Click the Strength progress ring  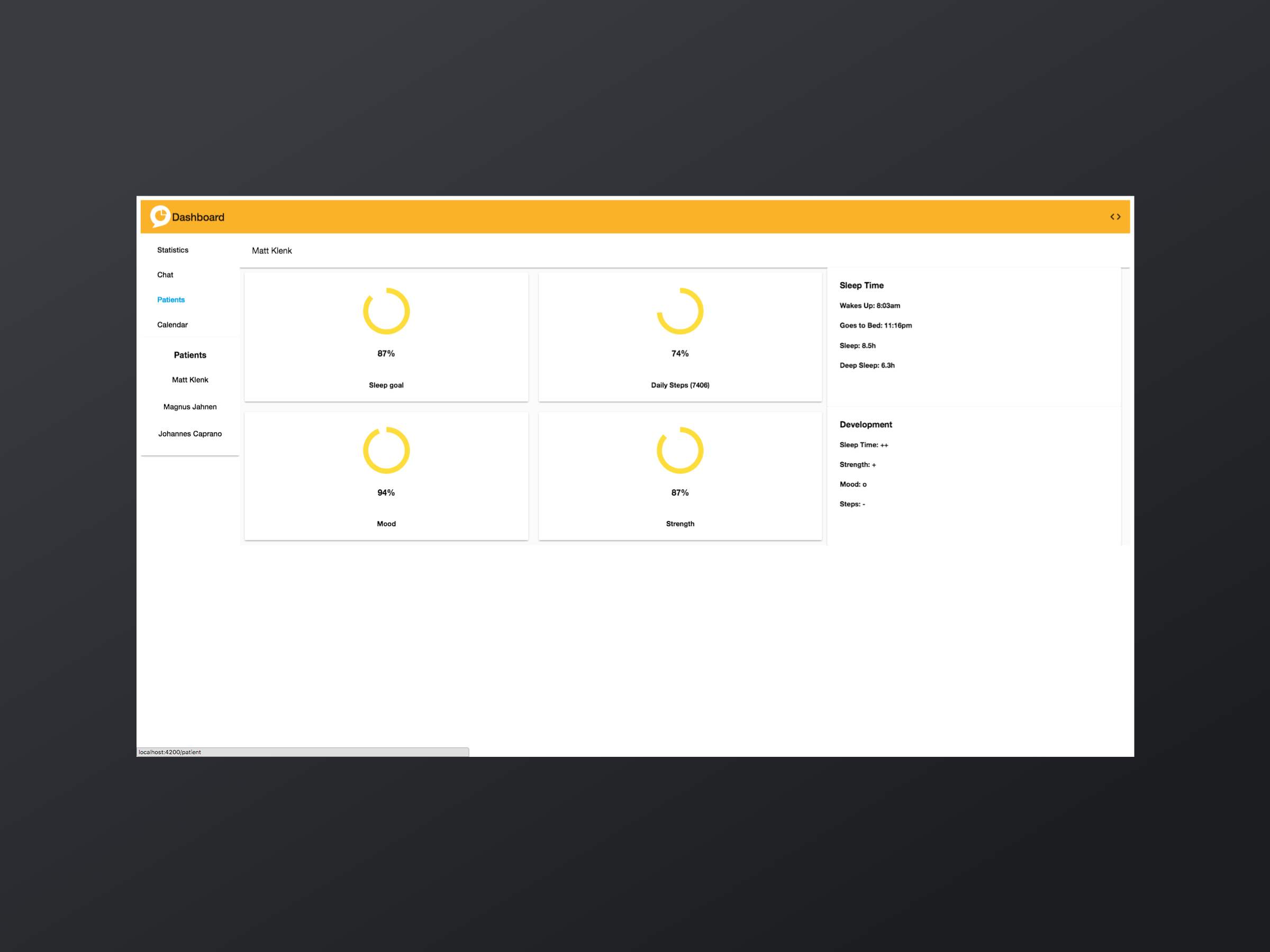pos(680,451)
